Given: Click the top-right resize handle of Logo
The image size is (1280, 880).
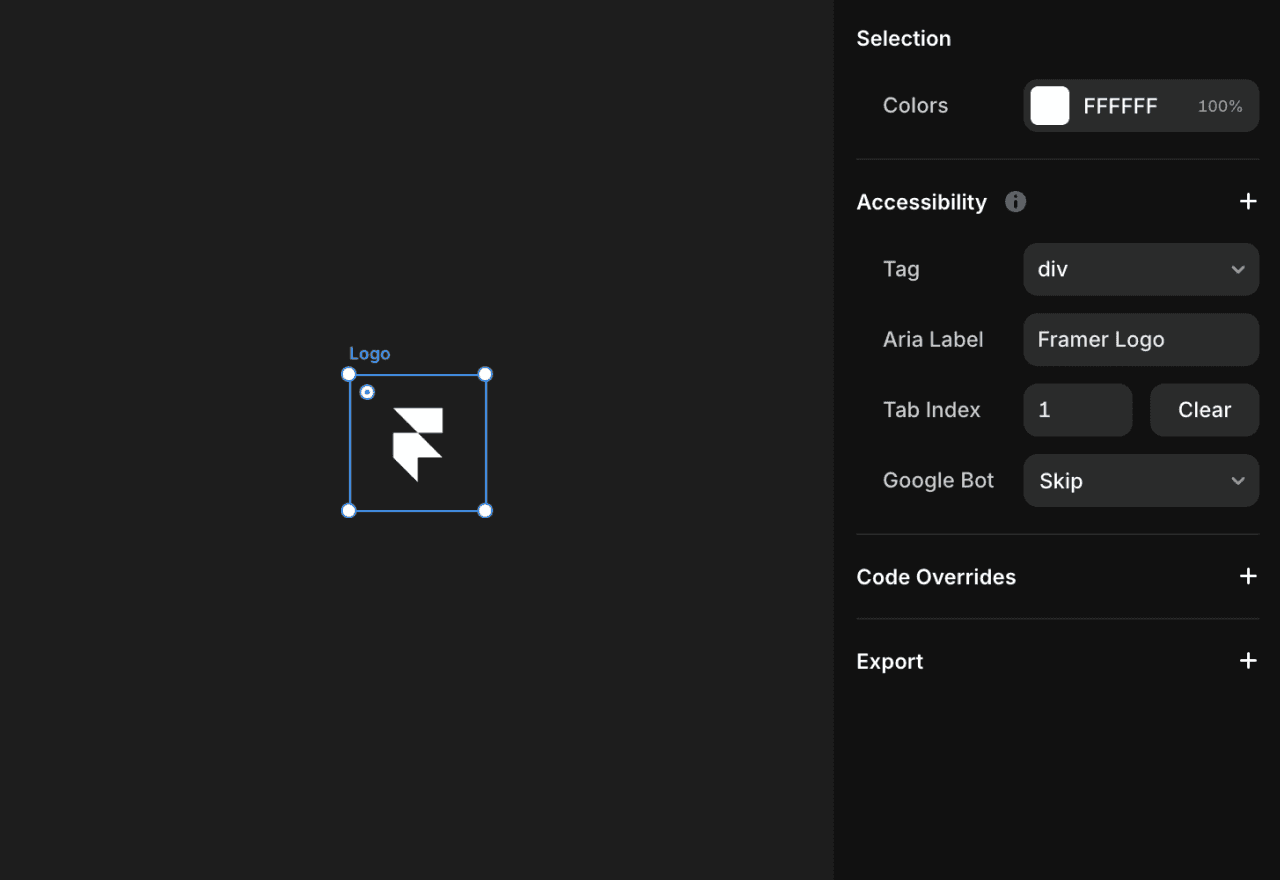Looking at the screenshot, I should coord(485,374).
